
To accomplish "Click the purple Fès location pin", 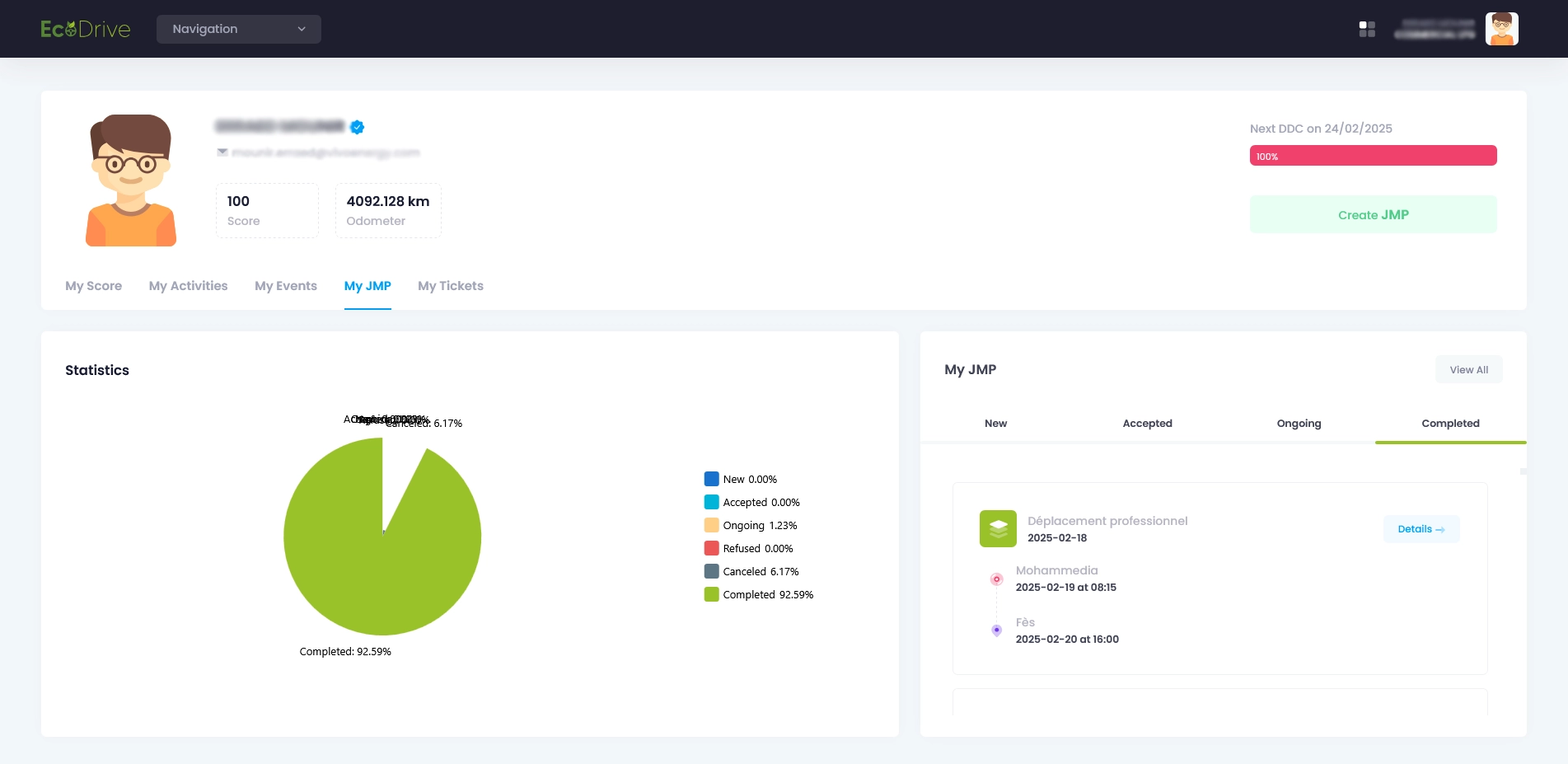I will pyautogui.click(x=996, y=630).
